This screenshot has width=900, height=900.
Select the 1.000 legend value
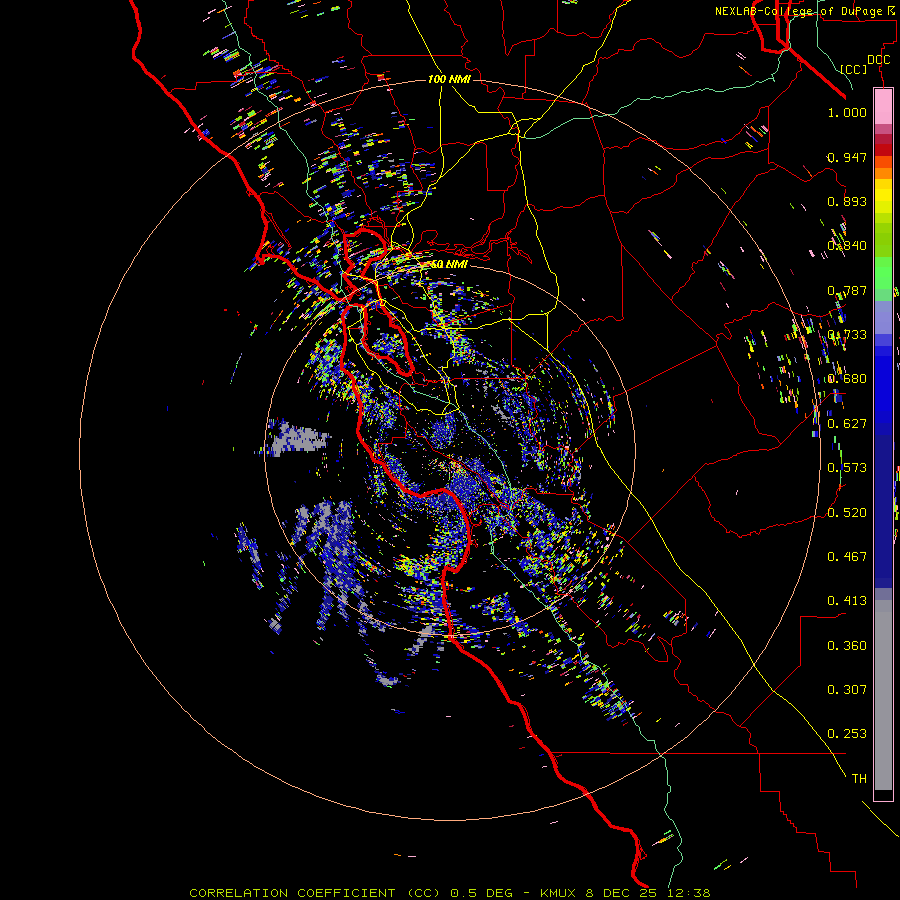[847, 112]
